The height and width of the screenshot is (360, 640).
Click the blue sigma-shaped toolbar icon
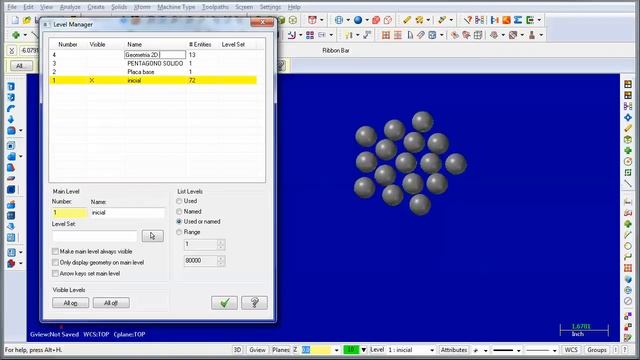pos(518,20)
